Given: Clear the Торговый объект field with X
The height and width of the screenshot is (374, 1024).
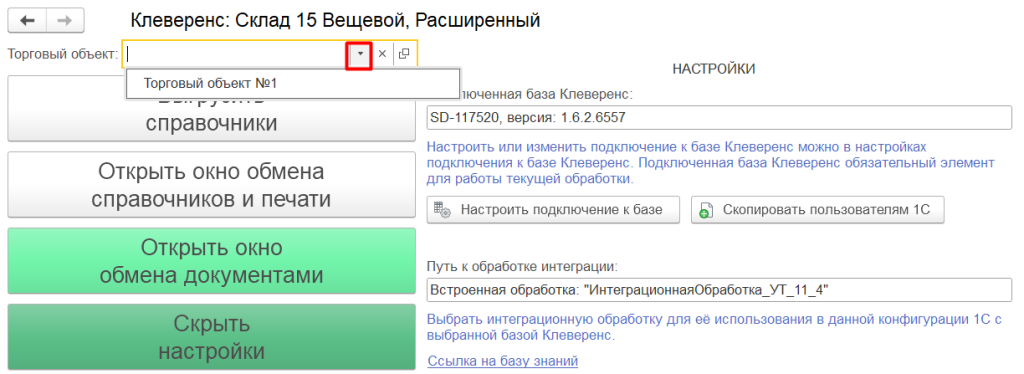Looking at the screenshot, I should click(383, 55).
